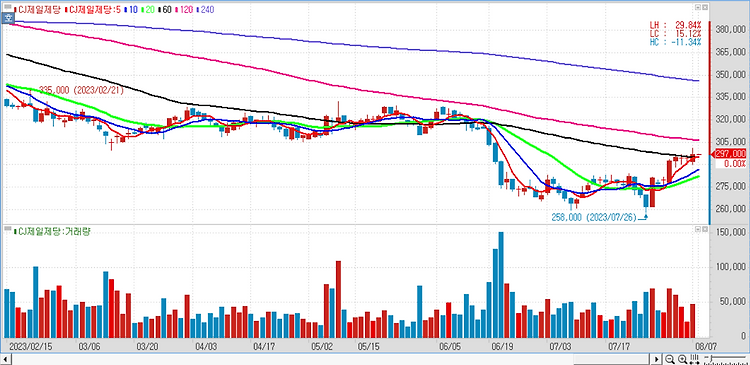Close the price chart panel

705,8
